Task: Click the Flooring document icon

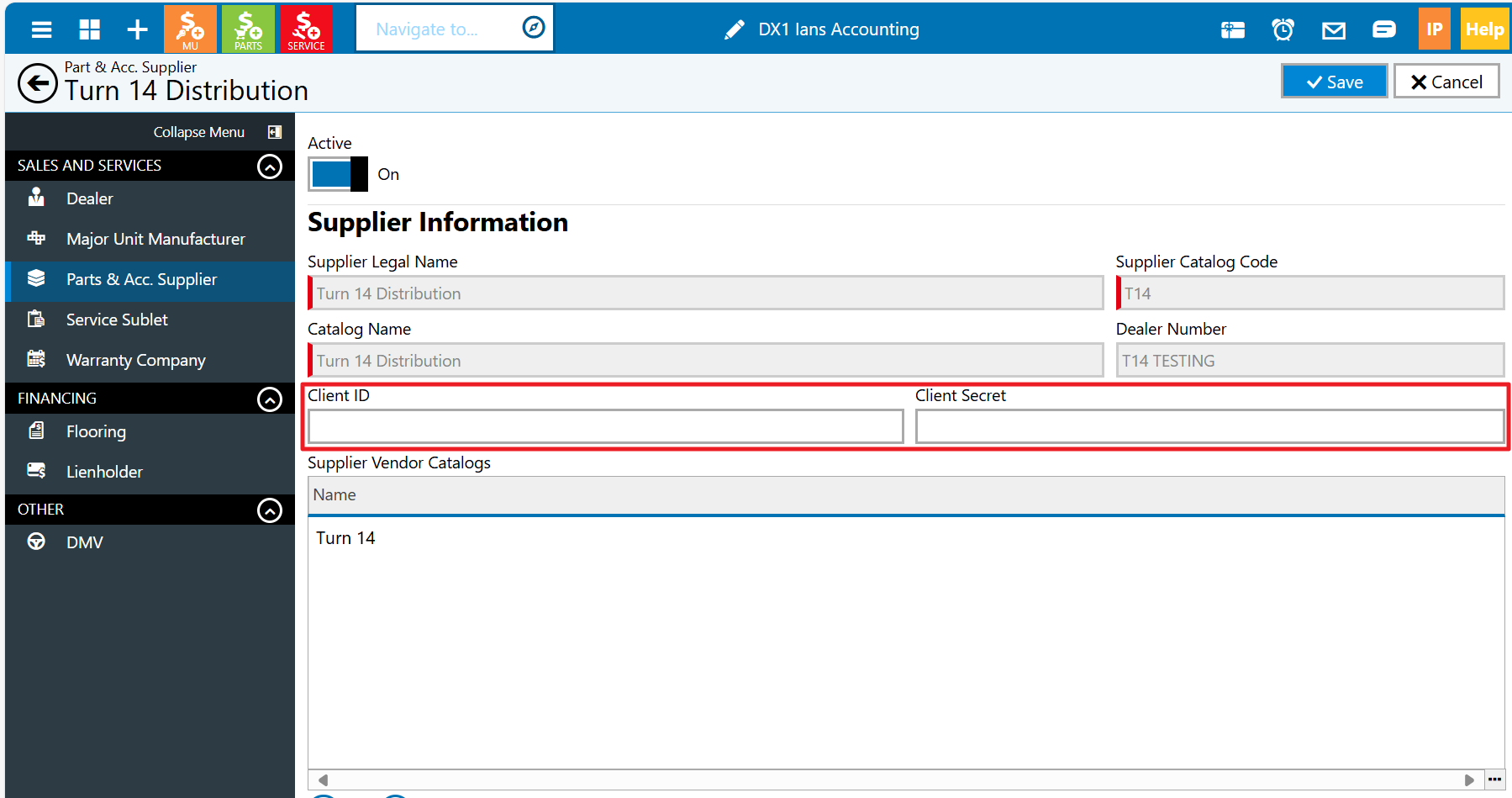Action: 36,431
